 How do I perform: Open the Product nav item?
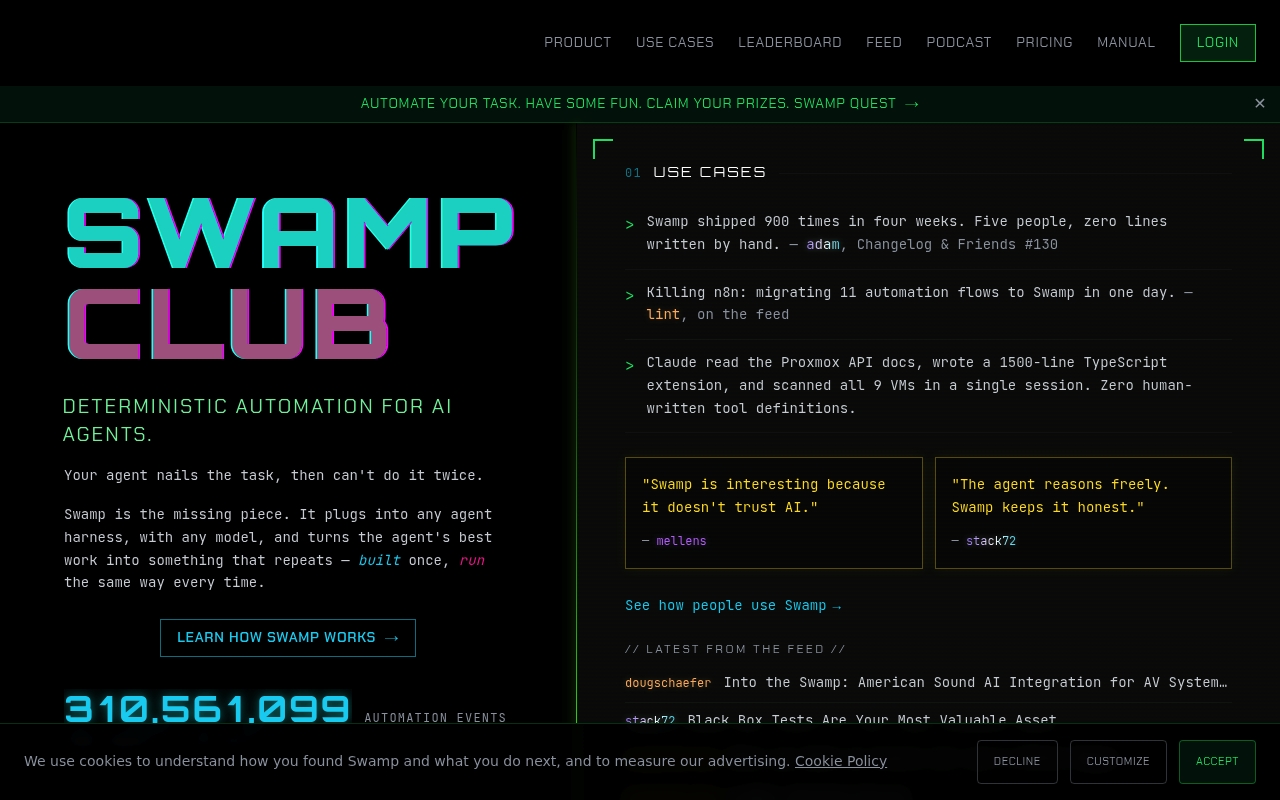point(577,42)
